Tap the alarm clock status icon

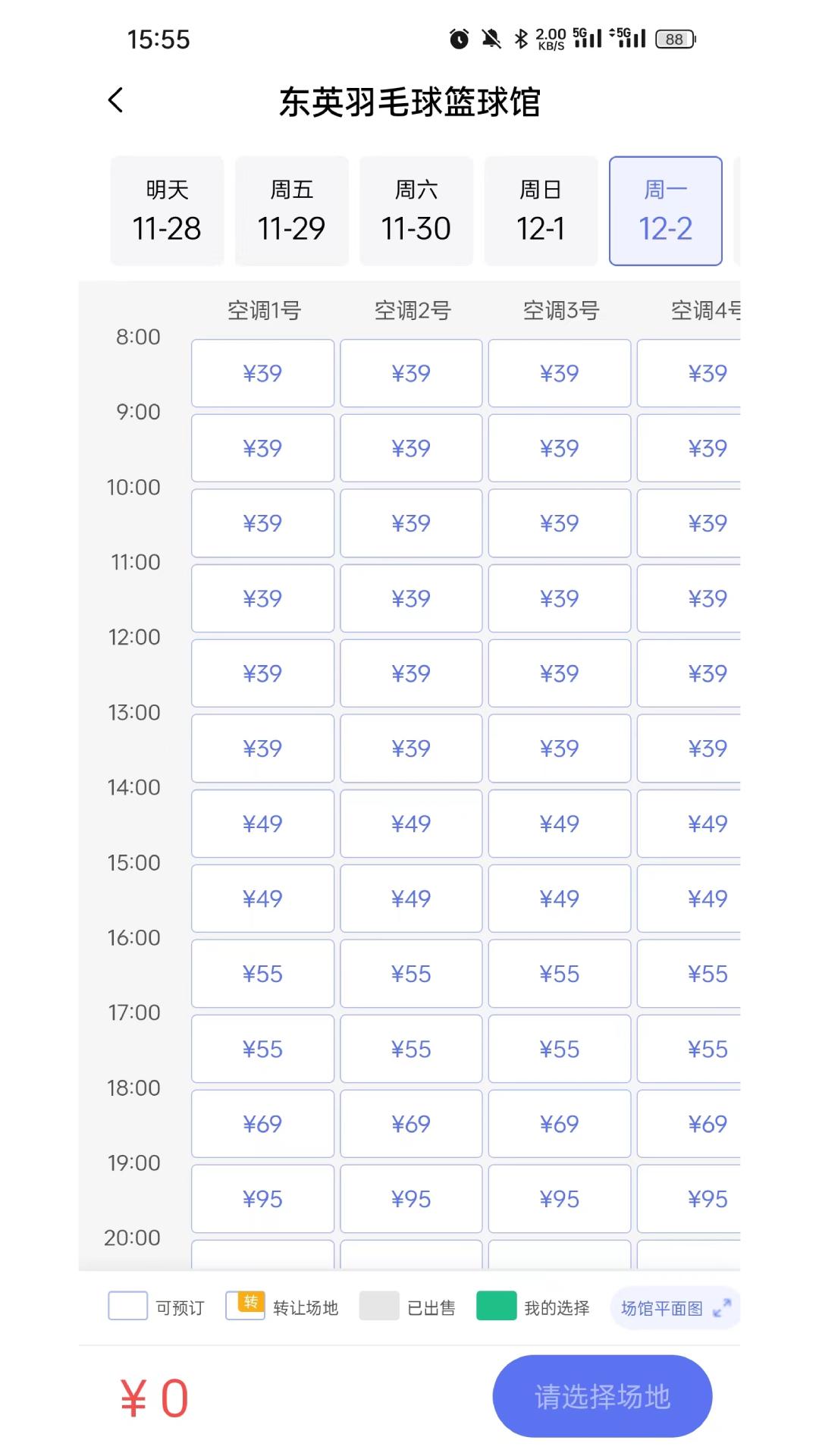click(459, 39)
